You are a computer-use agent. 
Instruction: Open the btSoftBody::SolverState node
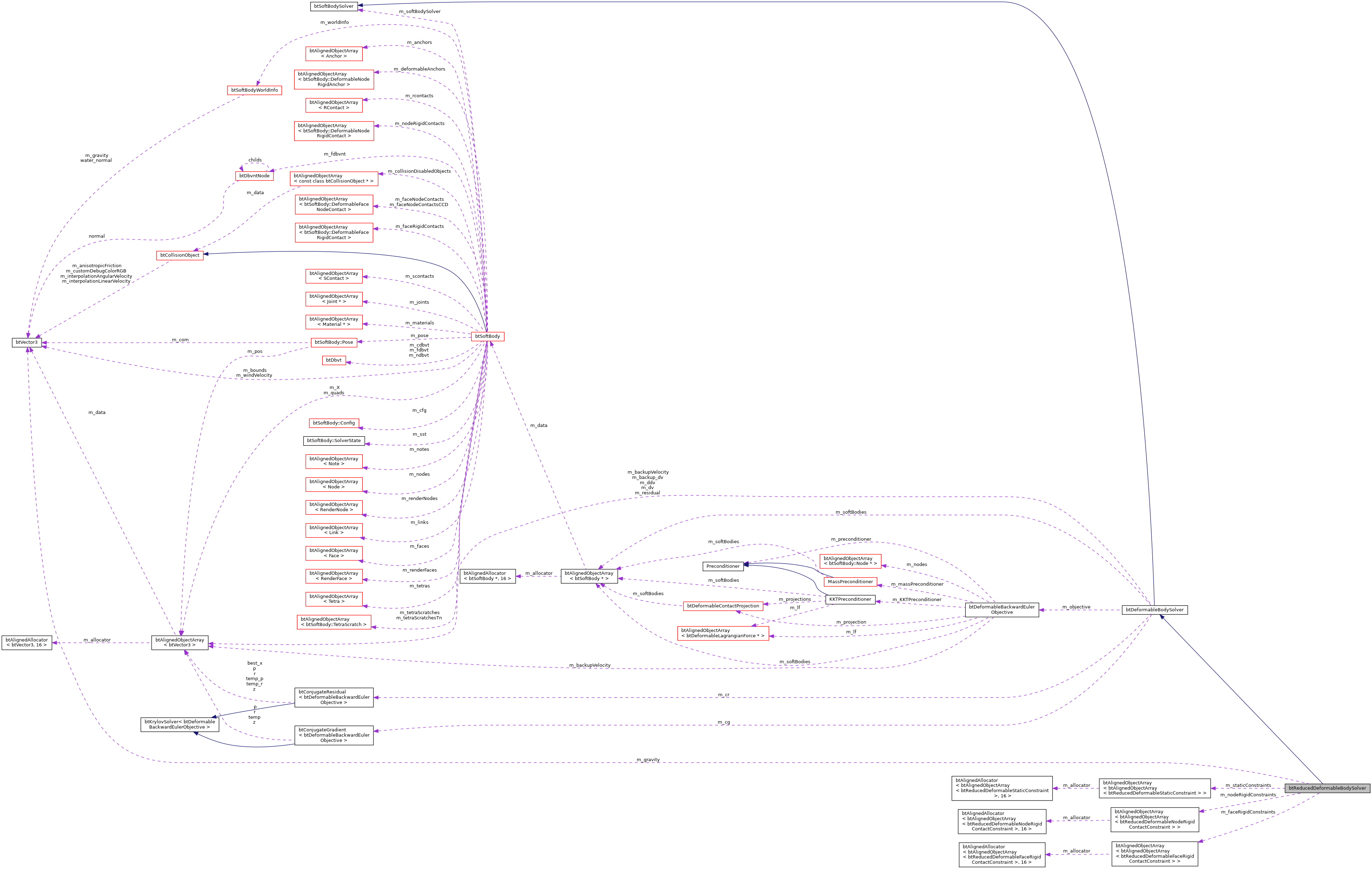point(334,441)
